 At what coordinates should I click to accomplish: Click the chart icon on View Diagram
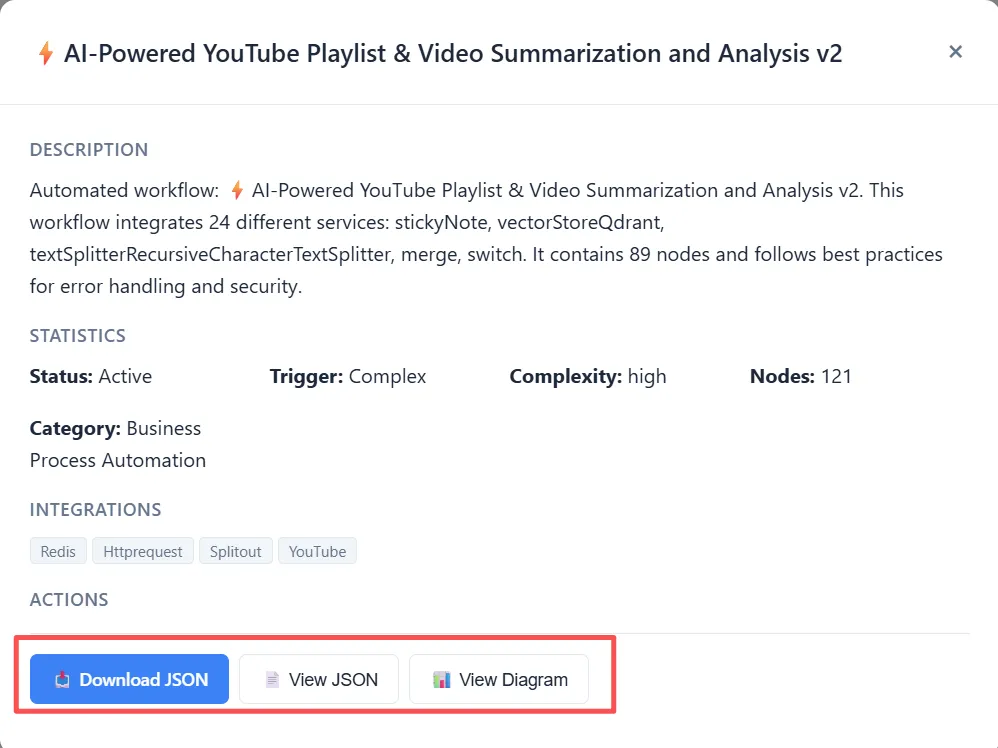point(441,680)
